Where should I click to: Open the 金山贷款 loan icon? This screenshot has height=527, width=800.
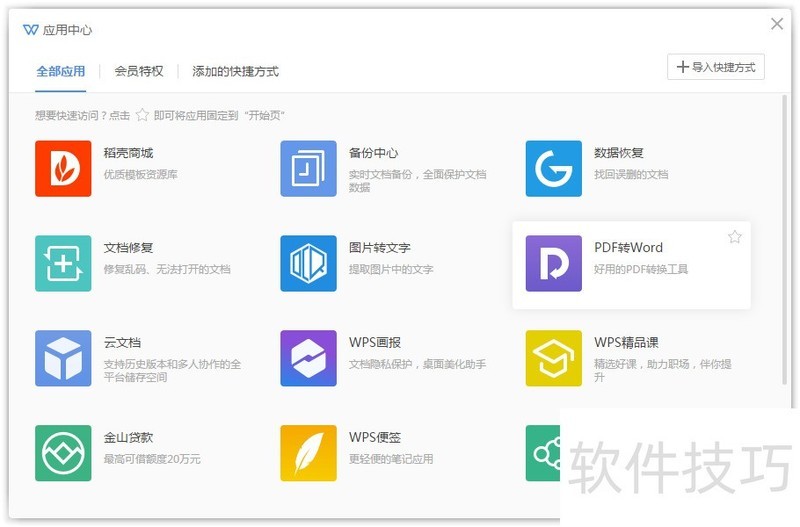tap(63, 453)
